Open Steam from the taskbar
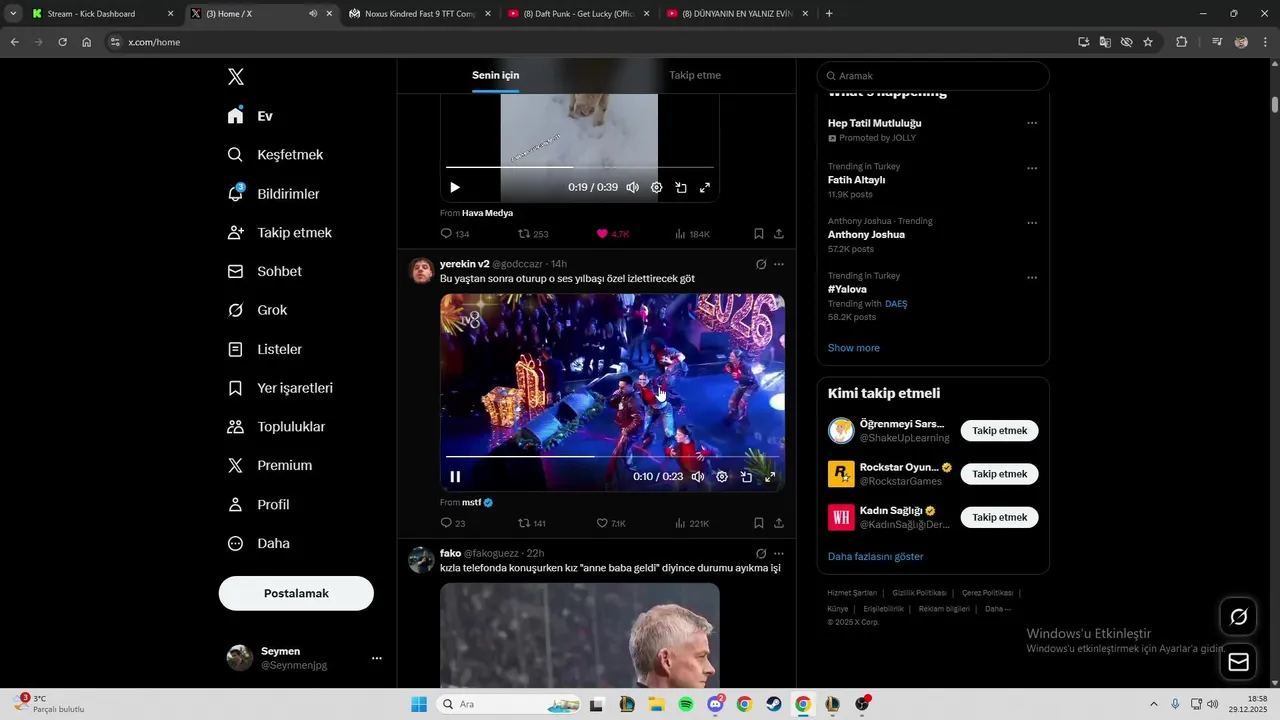Image resolution: width=1280 pixels, height=720 pixels. 773,704
